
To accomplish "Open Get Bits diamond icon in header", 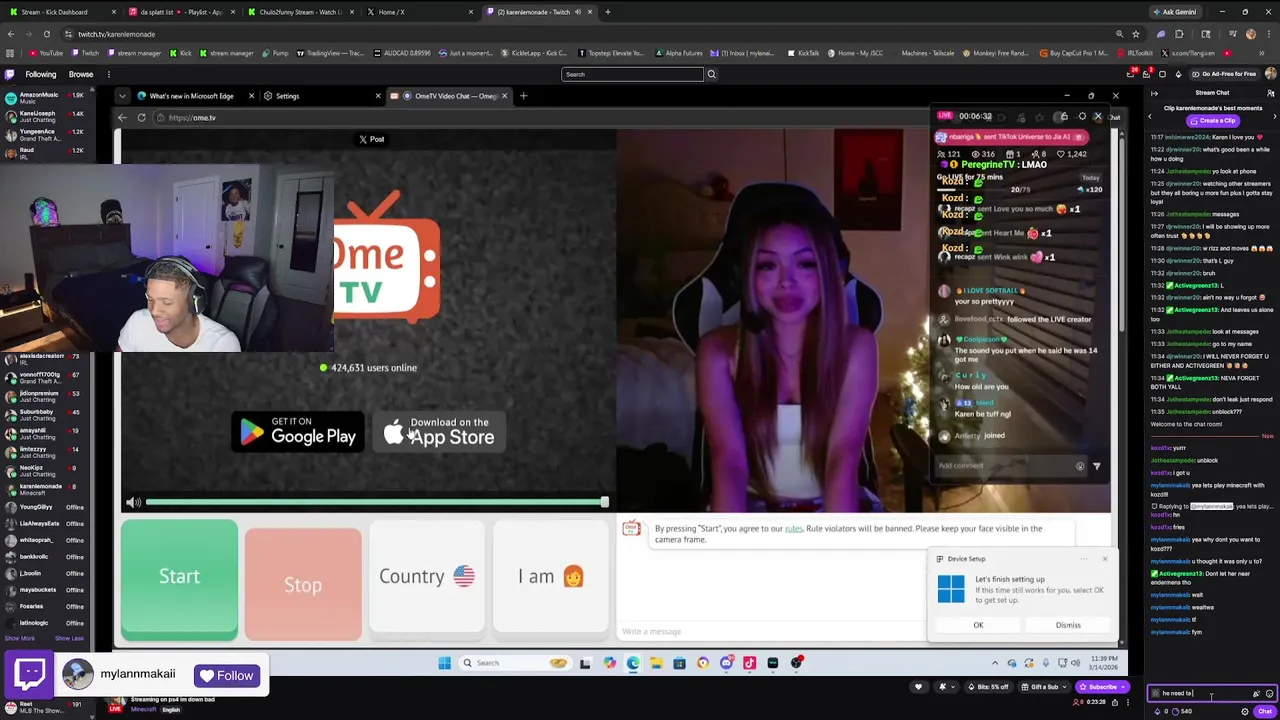I will (1178, 74).
